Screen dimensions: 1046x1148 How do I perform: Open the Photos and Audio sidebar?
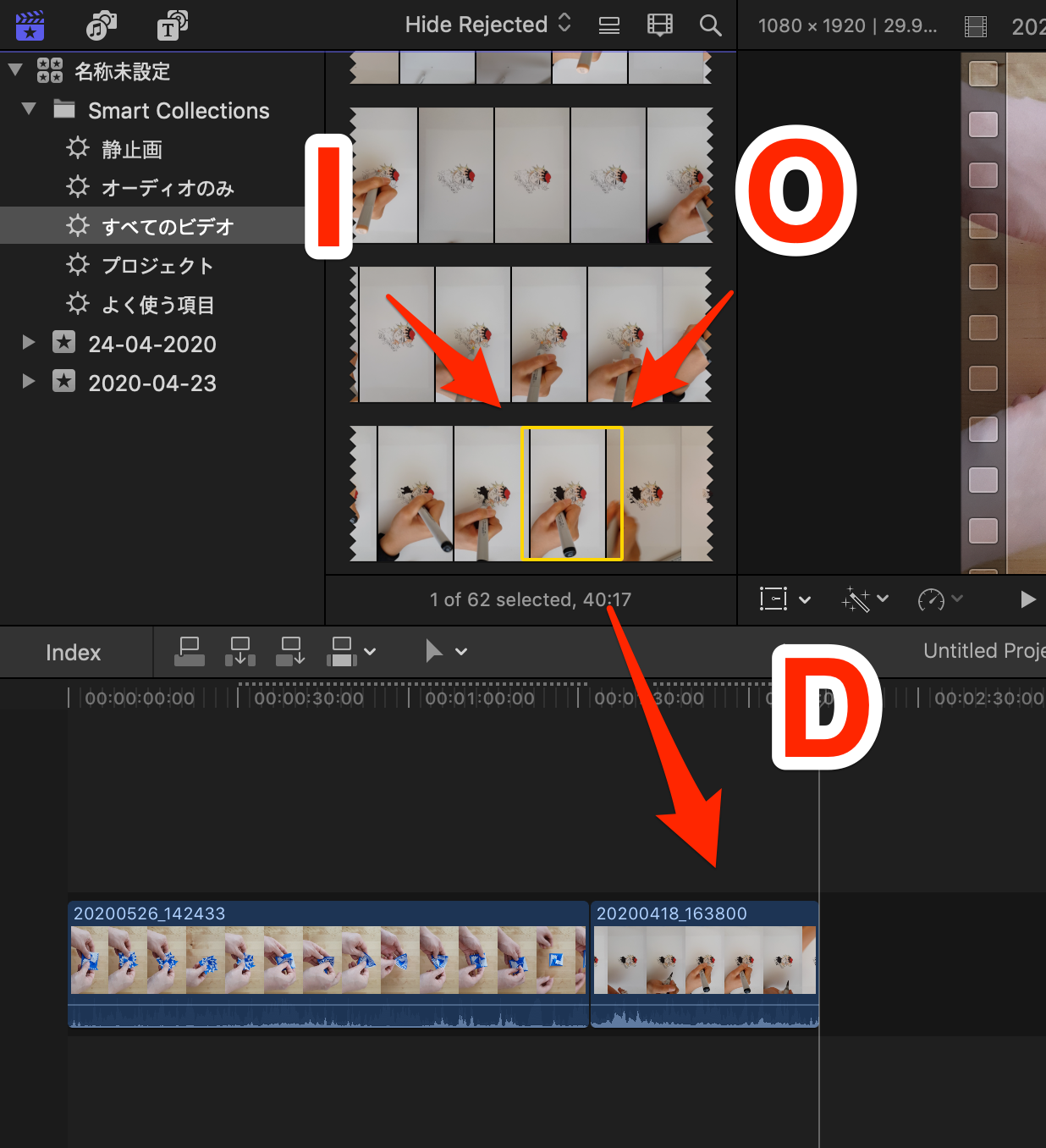[x=102, y=25]
